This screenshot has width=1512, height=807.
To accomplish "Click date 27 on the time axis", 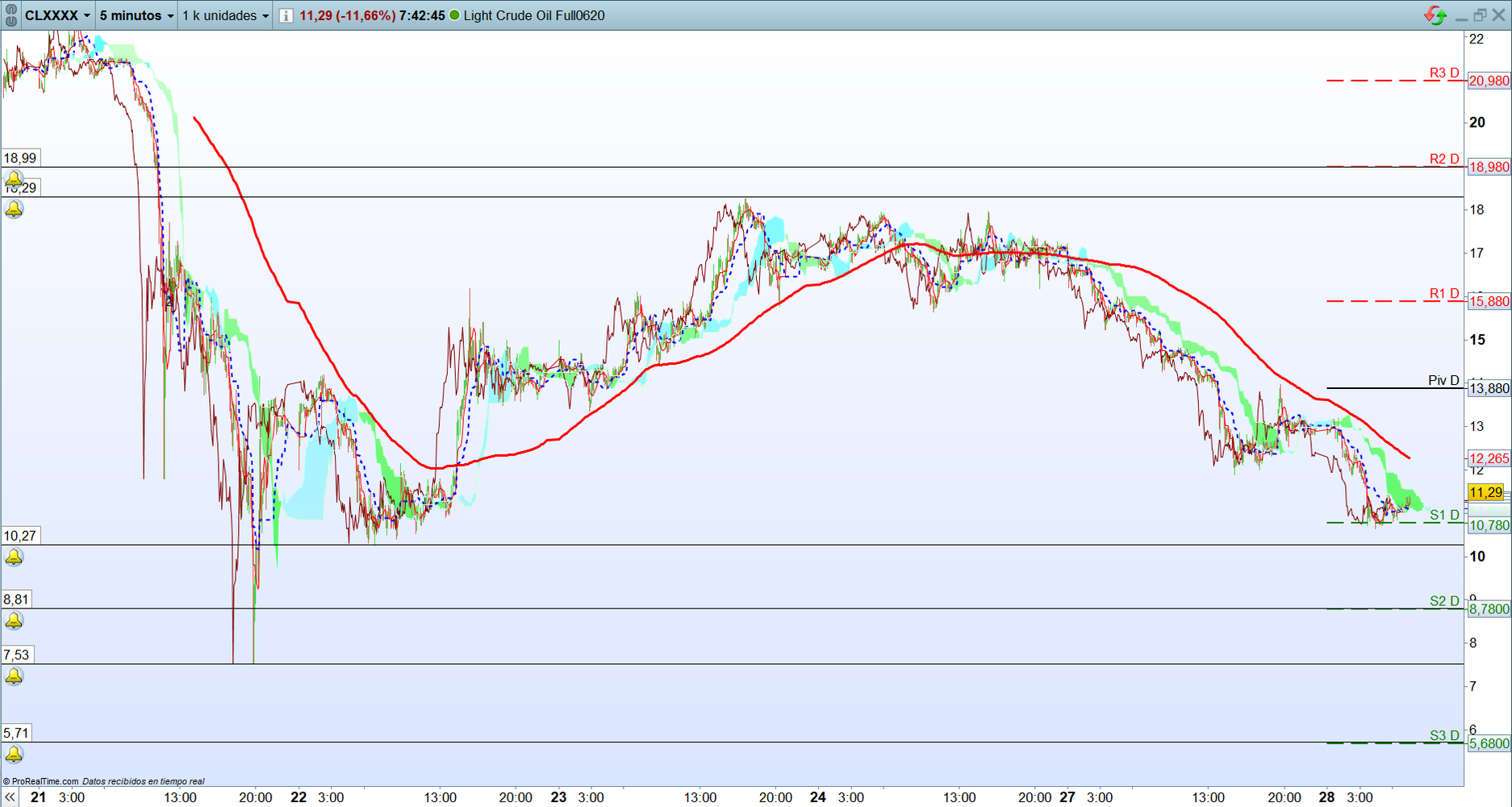I will (x=1067, y=797).
